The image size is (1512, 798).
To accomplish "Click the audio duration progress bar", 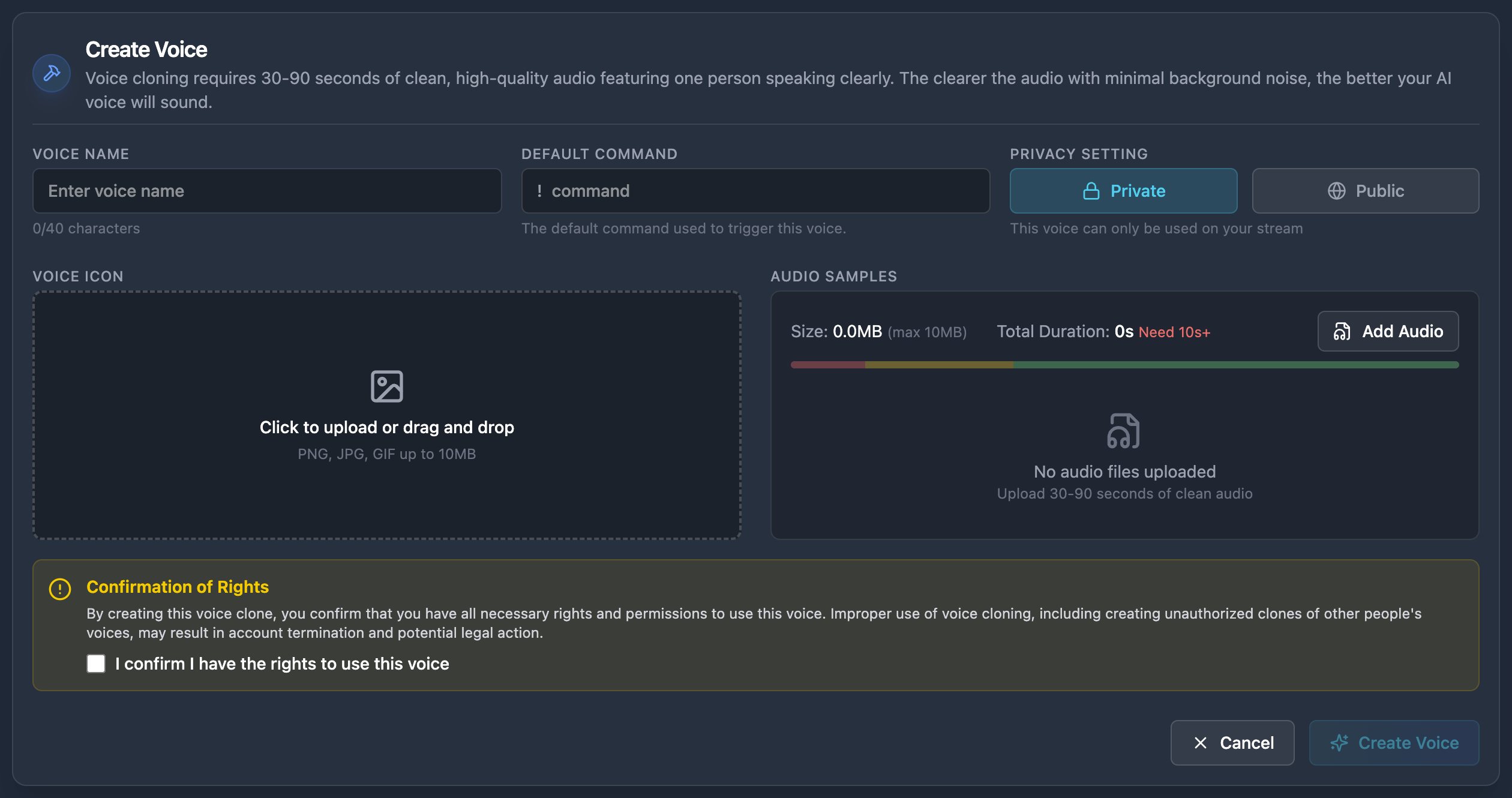I will click(x=1124, y=365).
